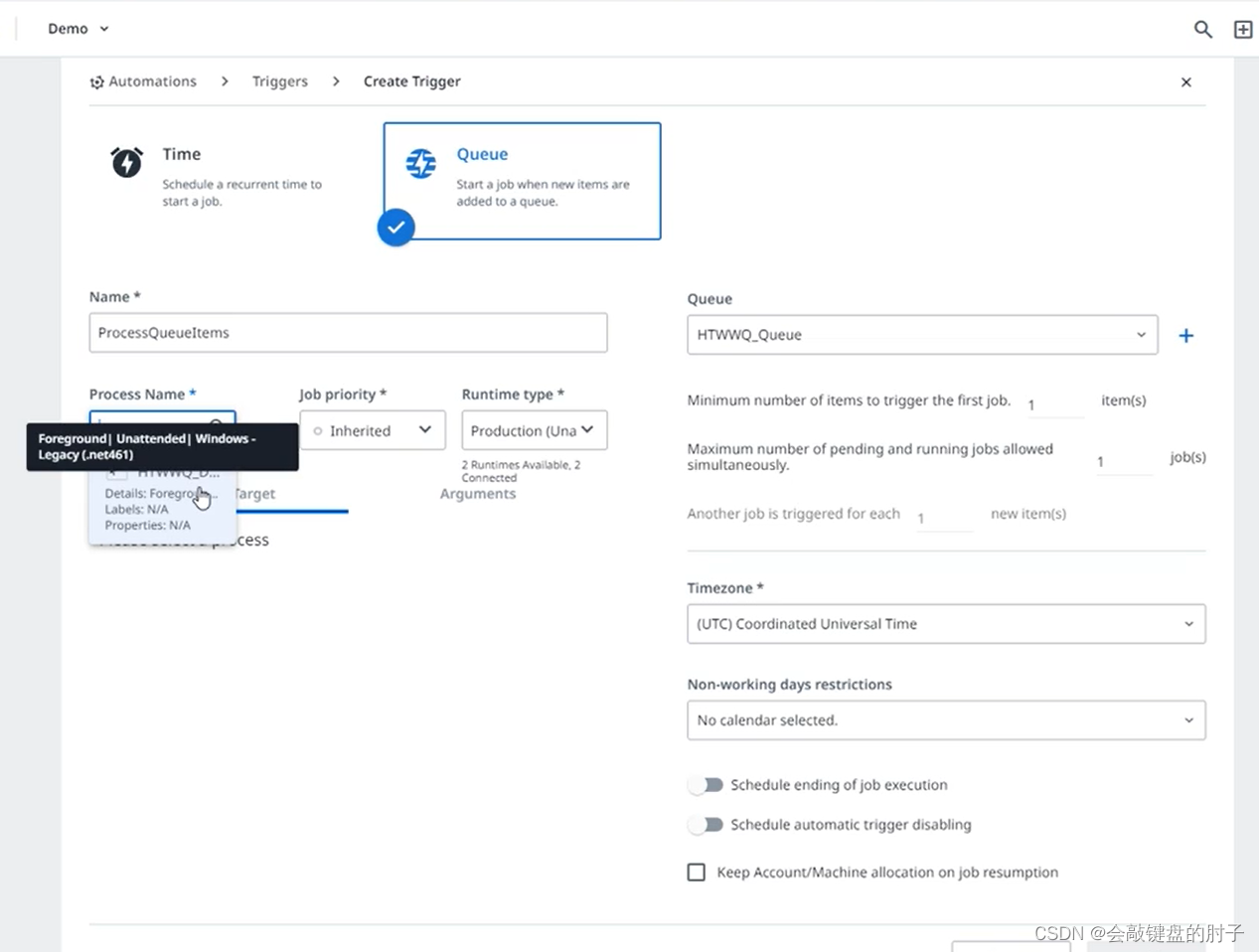Click the Name field ProcessQueueItems
The image size is (1259, 952).
coord(348,333)
